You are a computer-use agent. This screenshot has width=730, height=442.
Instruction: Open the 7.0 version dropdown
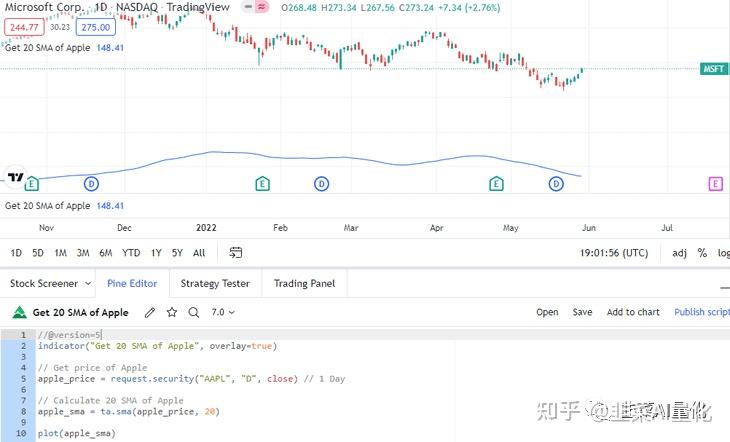click(223, 312)
